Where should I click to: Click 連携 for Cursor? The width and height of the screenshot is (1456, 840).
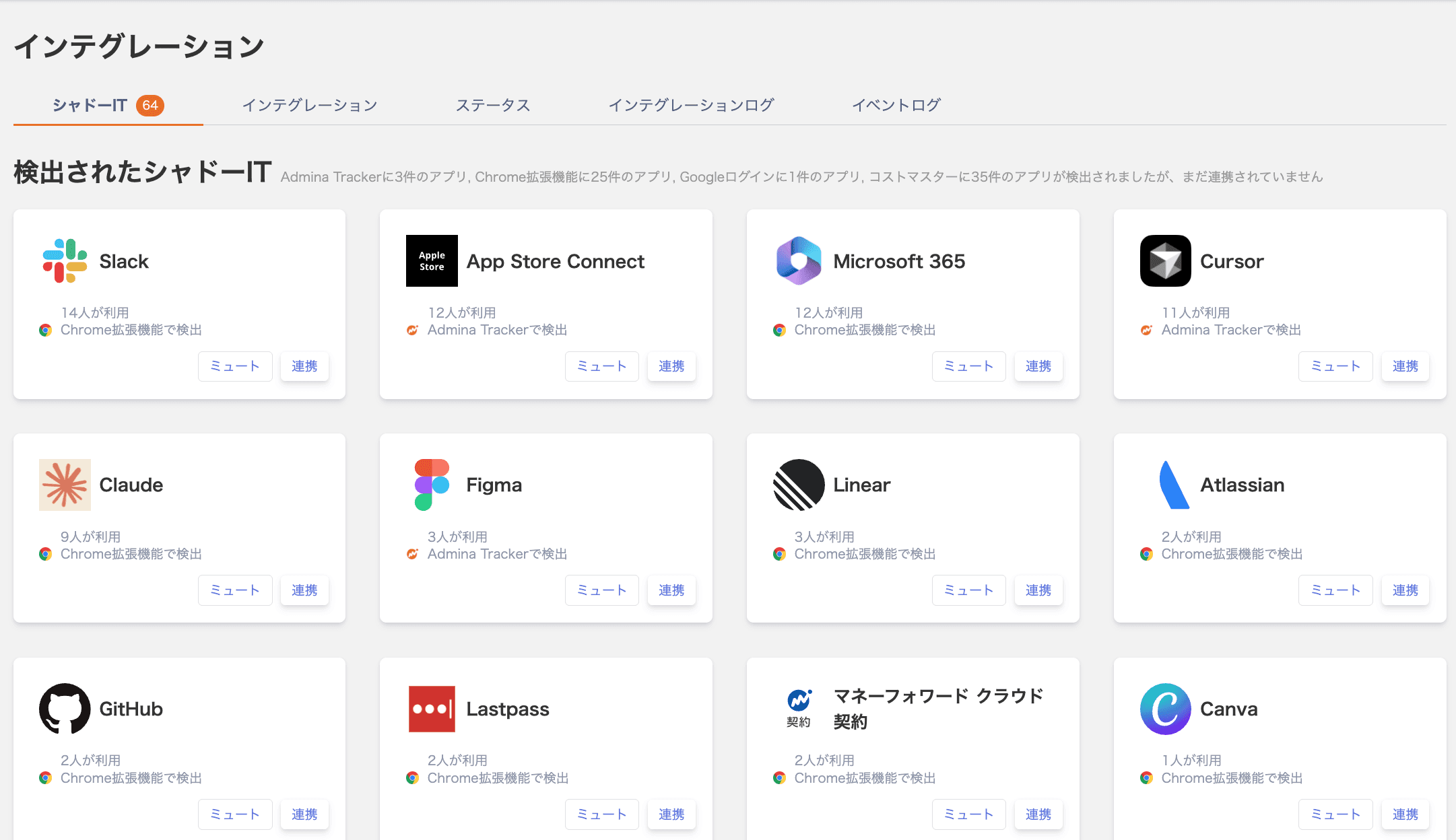click(x=1405, y=366)
